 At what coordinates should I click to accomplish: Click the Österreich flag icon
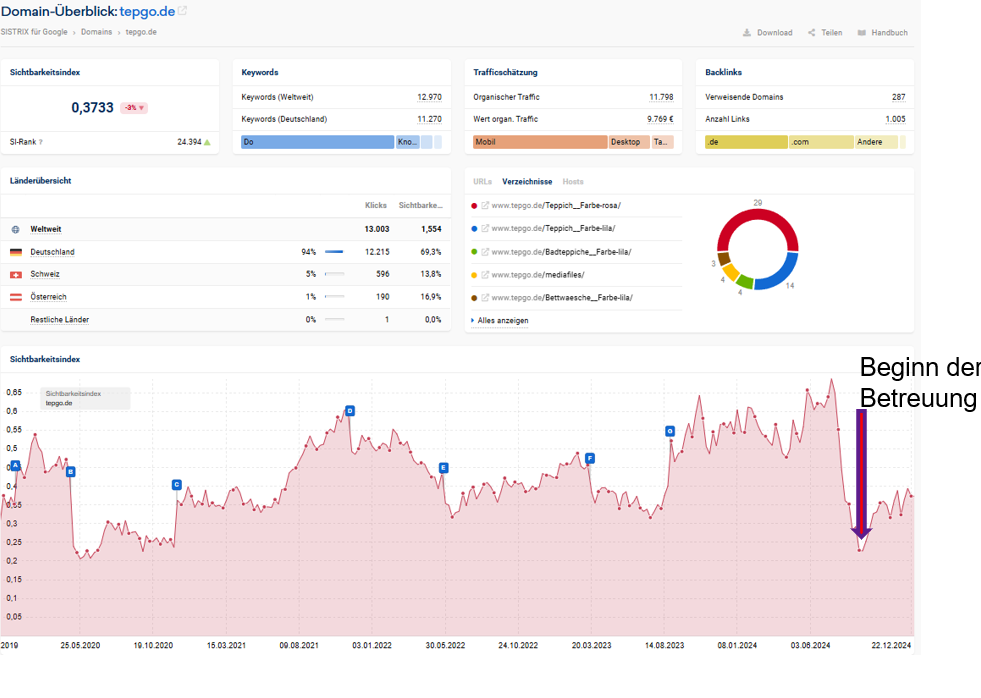[16, 297]
